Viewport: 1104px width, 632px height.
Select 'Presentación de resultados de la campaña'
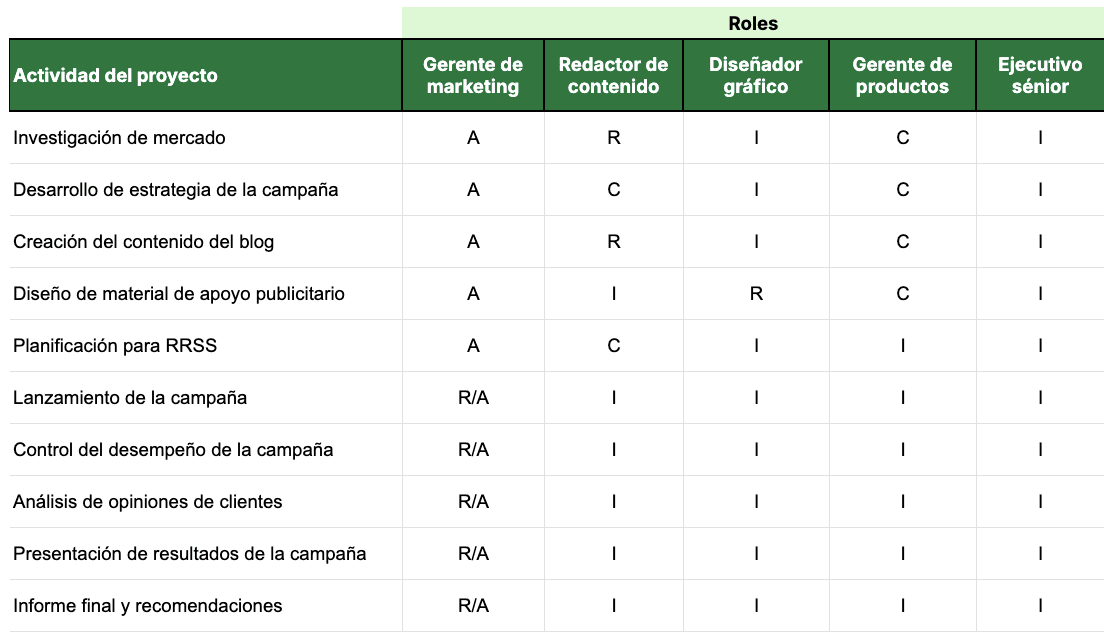[x=190, y=554]
